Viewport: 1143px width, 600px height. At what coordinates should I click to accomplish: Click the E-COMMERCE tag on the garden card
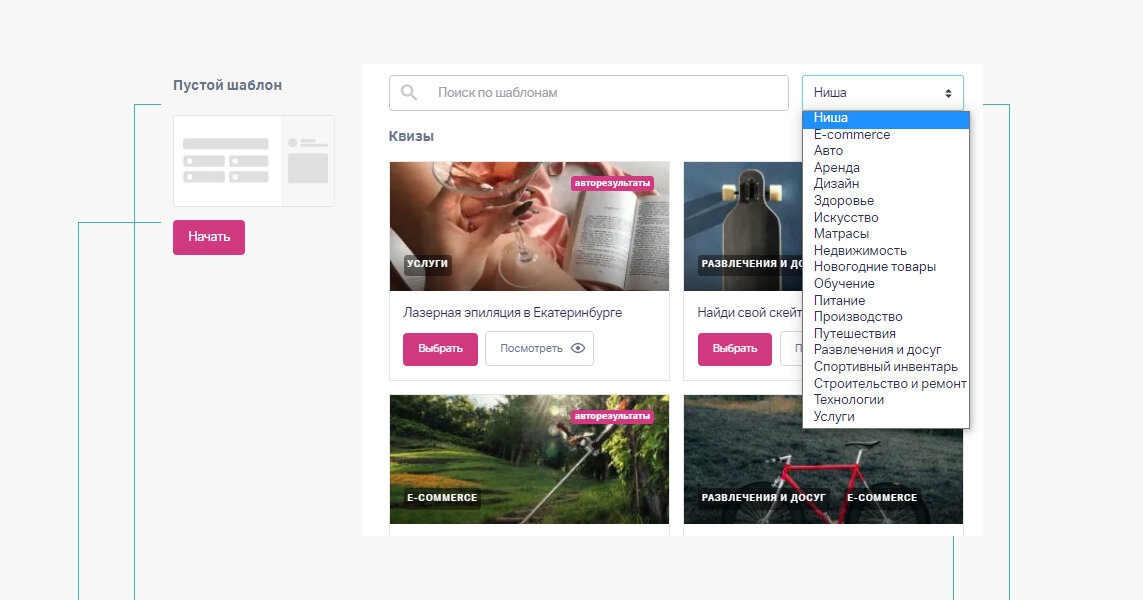[442, 498]
